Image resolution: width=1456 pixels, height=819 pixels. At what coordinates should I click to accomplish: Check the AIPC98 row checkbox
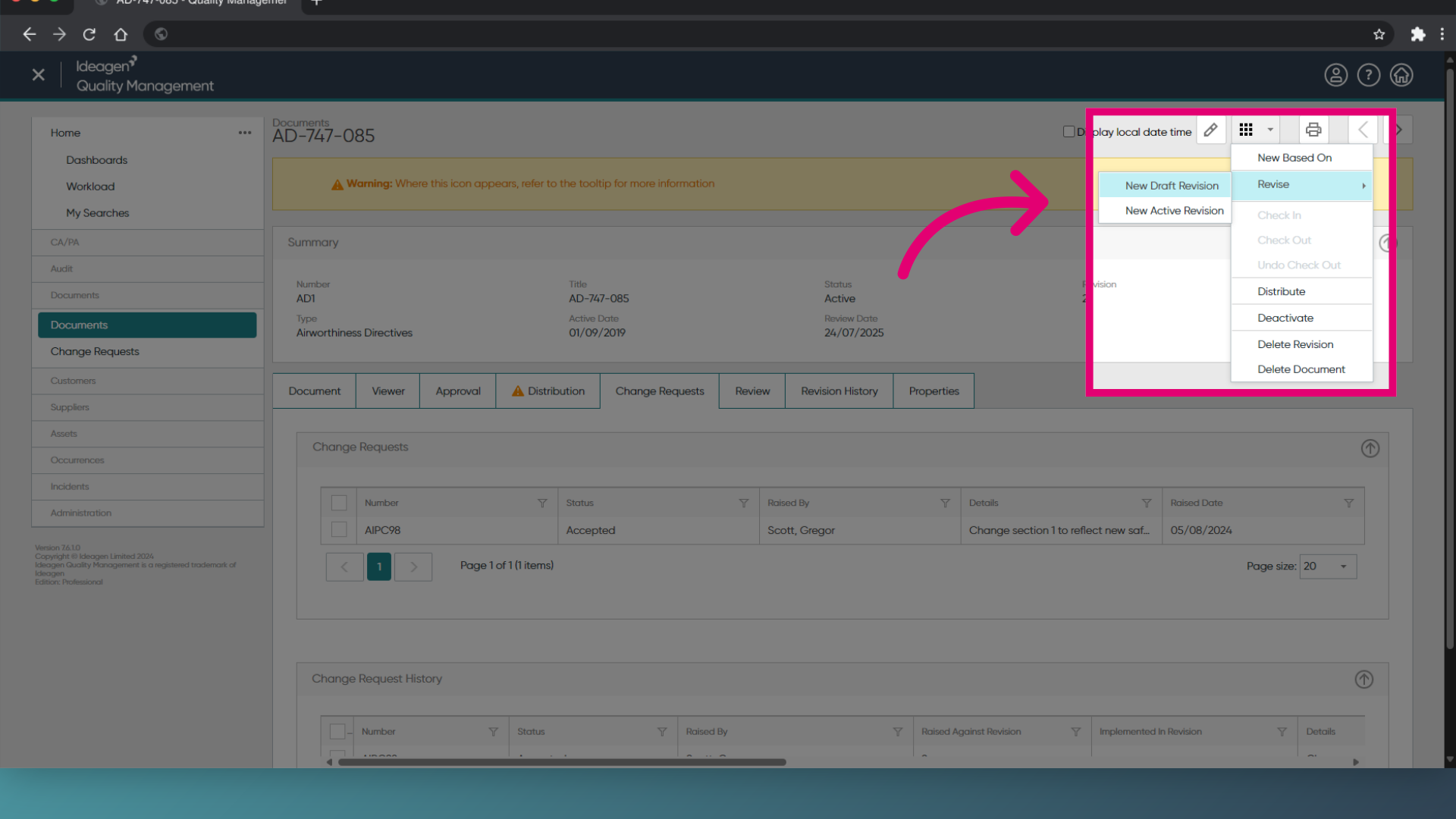[x=339, y=530]
